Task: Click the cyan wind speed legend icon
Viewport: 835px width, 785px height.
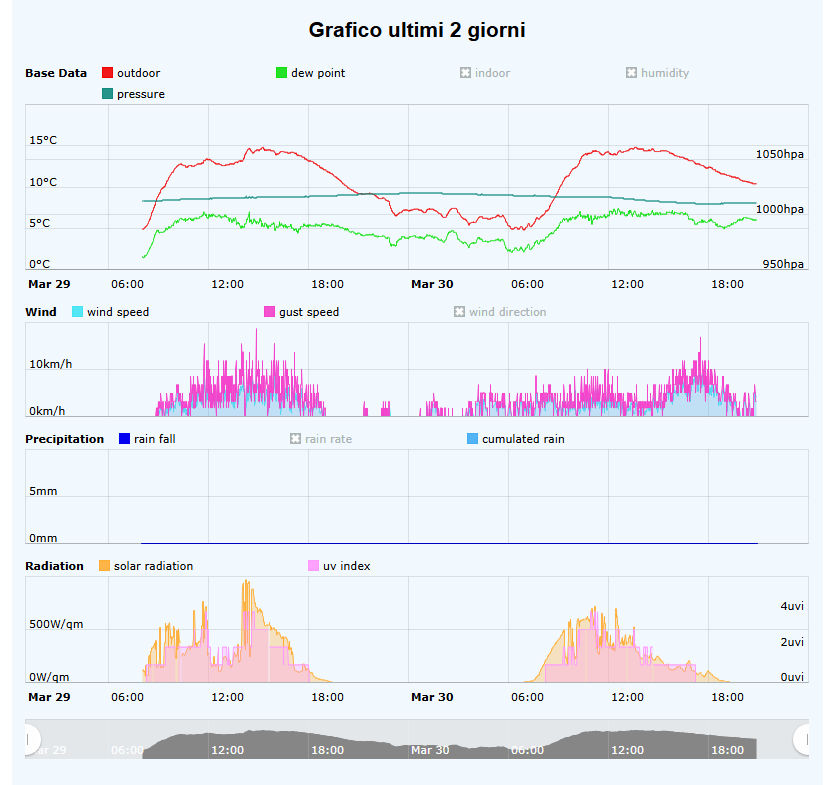Action: (78, 312)
